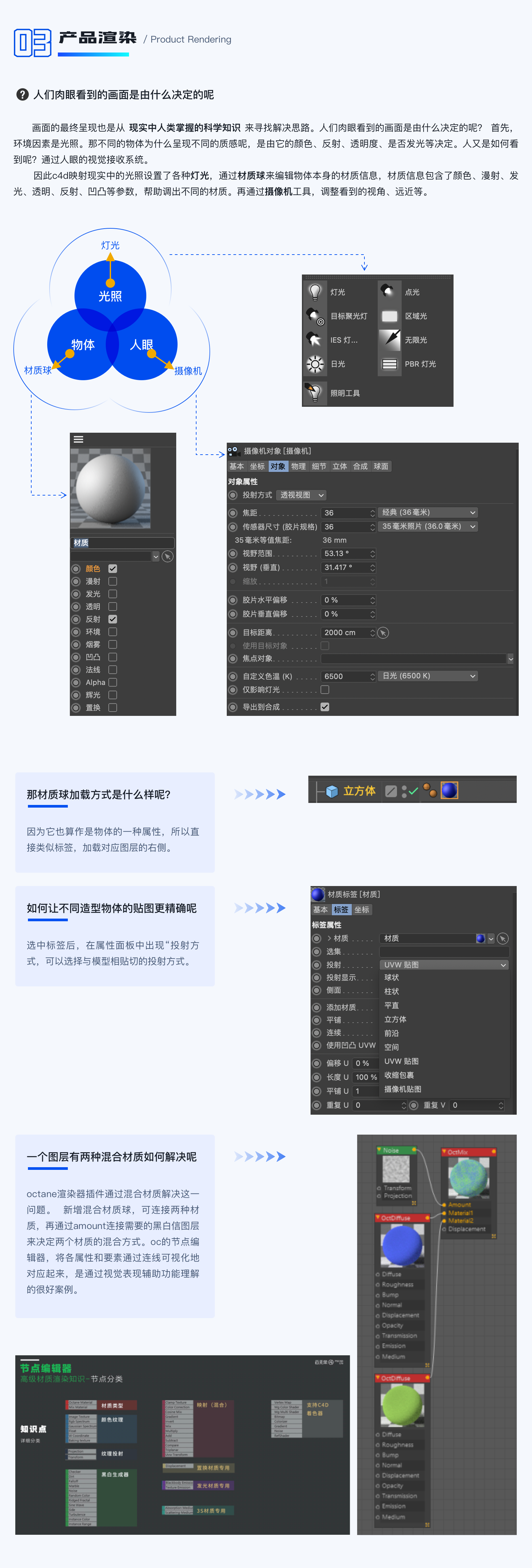Viewport: 532px width, 1568px height.
Task: Click the keyframe dot beside 投射显示
Action: (317, 977)
